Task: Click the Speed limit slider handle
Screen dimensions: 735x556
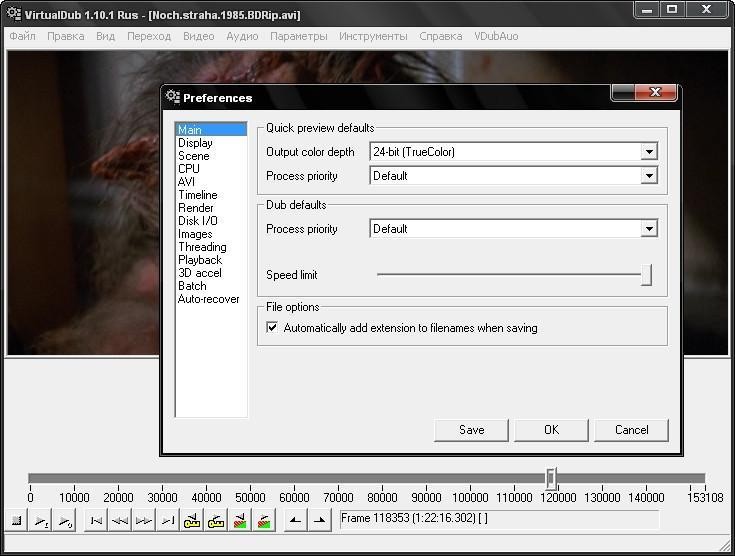Action: [646, 275]
